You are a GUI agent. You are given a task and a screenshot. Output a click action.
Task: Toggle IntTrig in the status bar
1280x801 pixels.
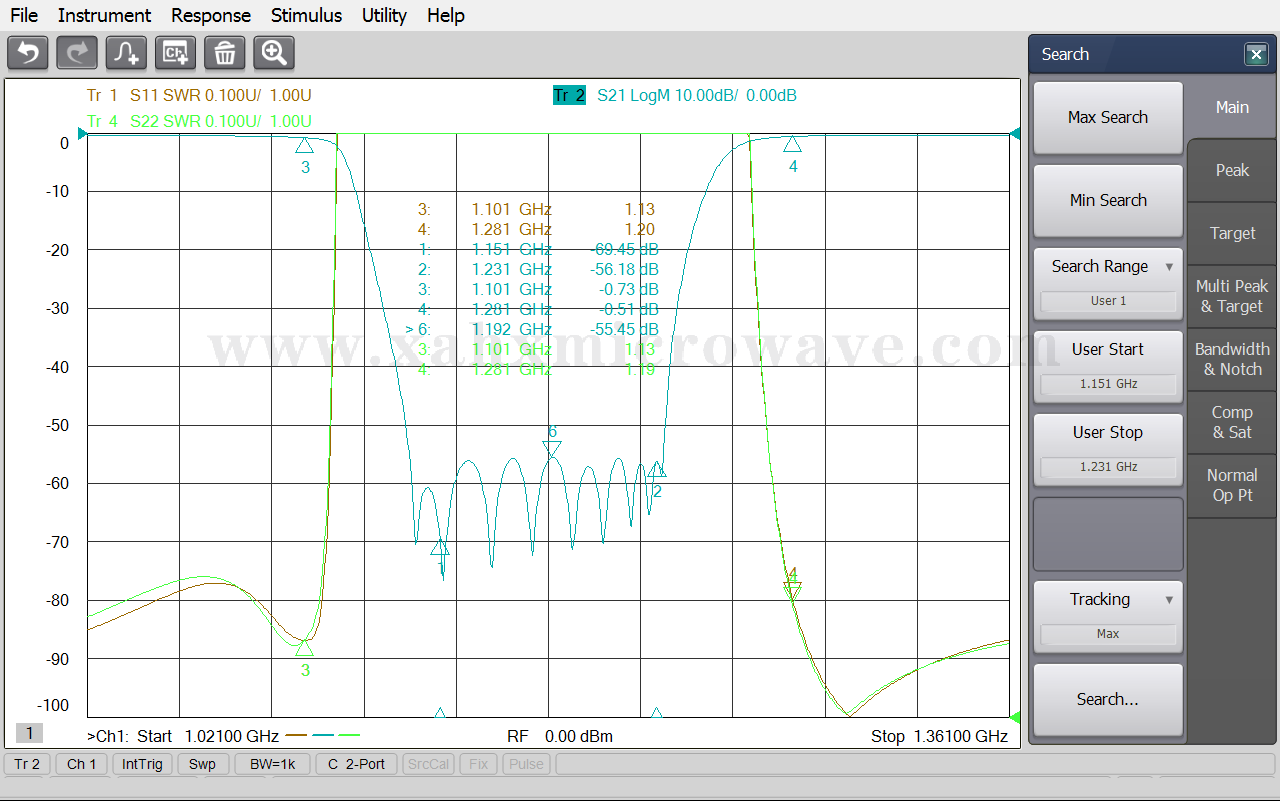142,764
